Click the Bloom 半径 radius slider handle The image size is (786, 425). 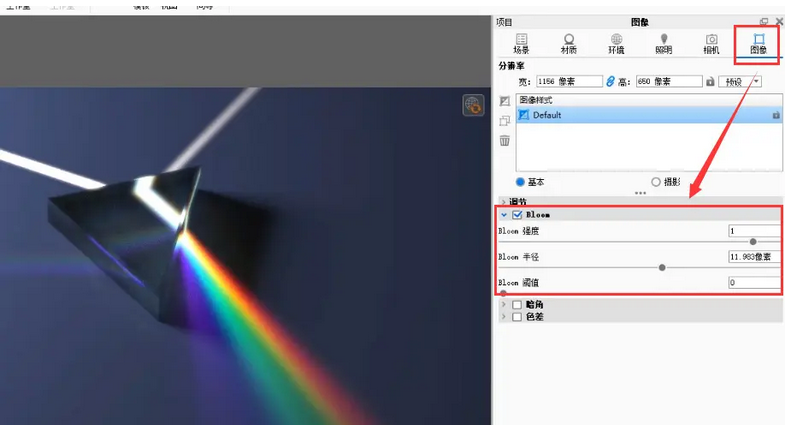[662, 267]
